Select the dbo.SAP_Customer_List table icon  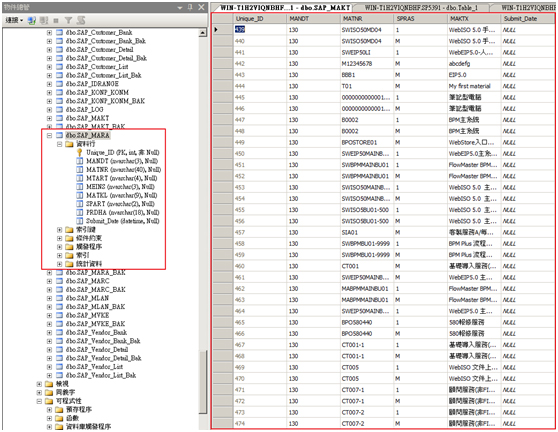pyautogui.click(x=59, y=67)
